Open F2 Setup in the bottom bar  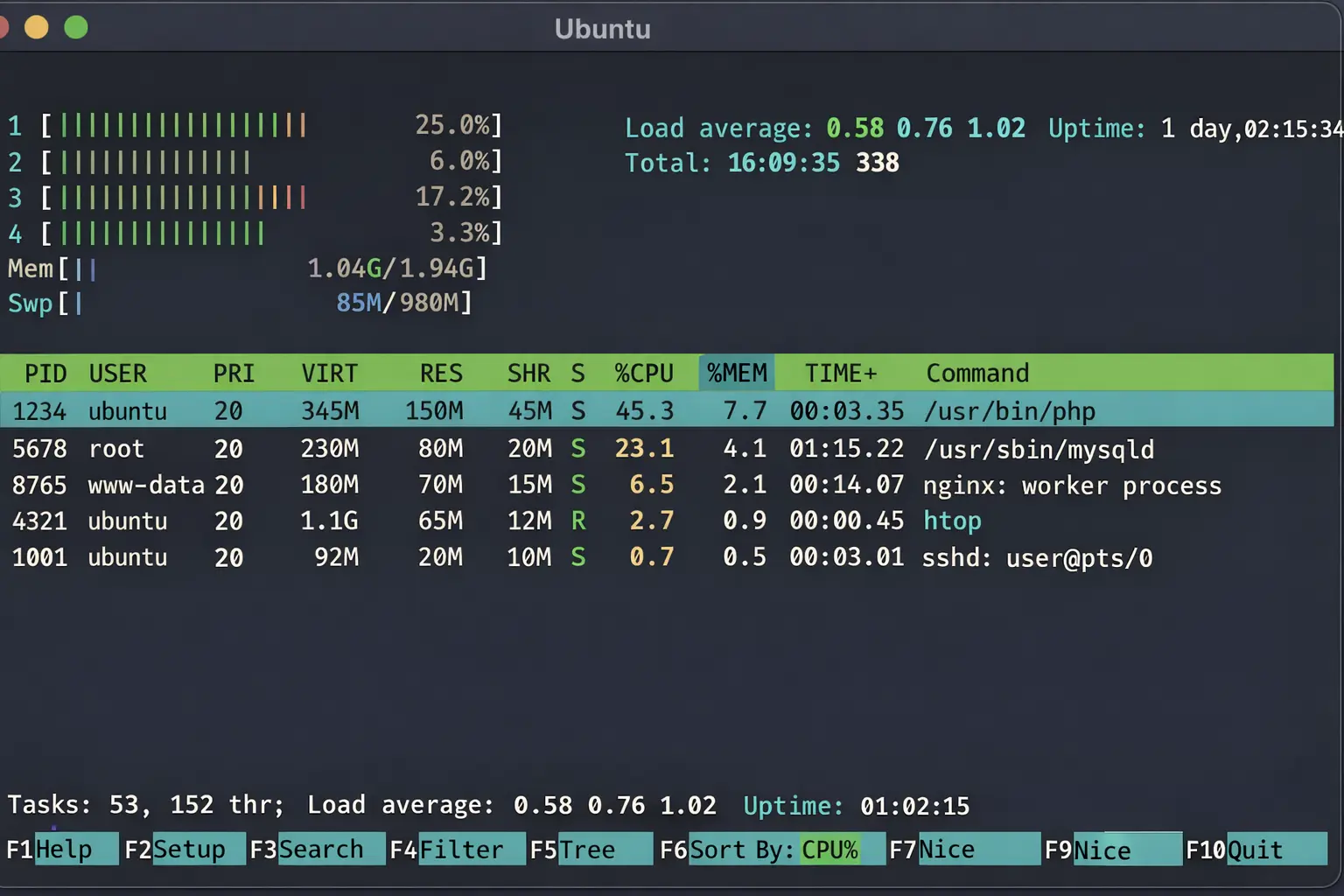click(185, 850)
